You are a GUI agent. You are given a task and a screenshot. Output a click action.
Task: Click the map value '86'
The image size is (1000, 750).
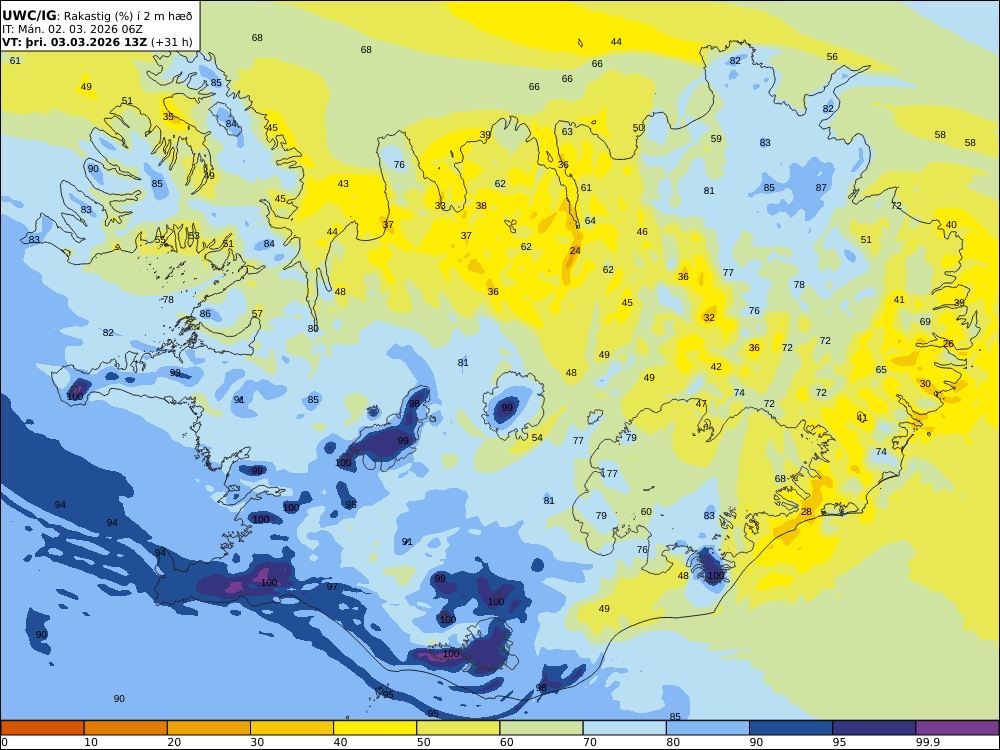pyautogui.click(x=205, y=314)
